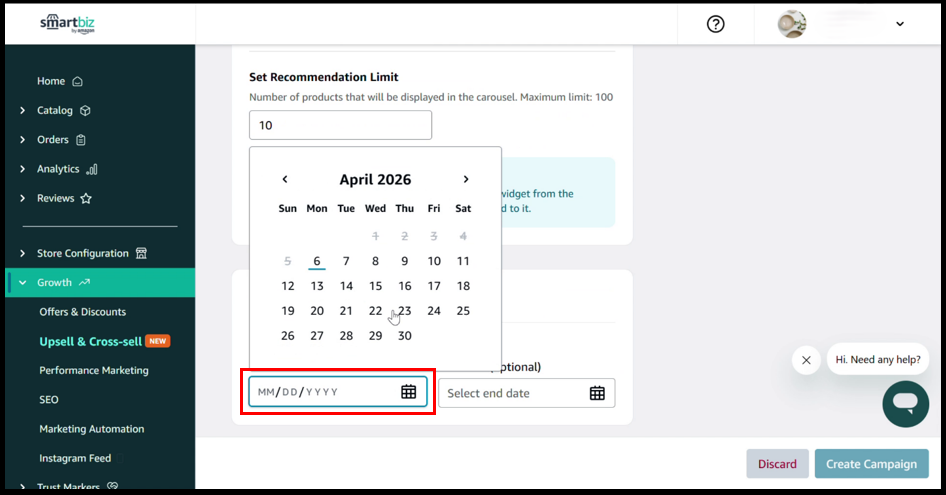Open the chat support bubble icon
The width and height of the screenshot is (946, 495).
click(x=904, y=403)
